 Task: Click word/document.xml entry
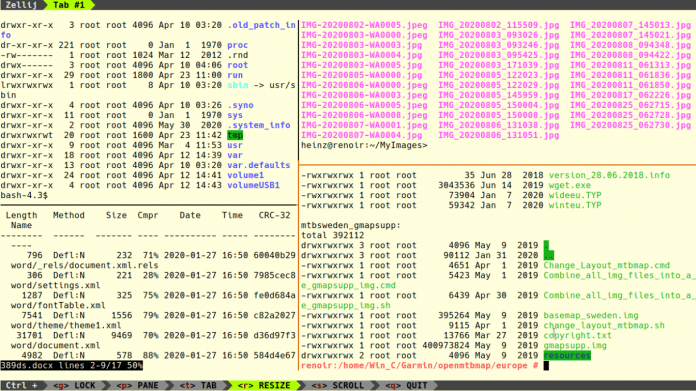55,345
